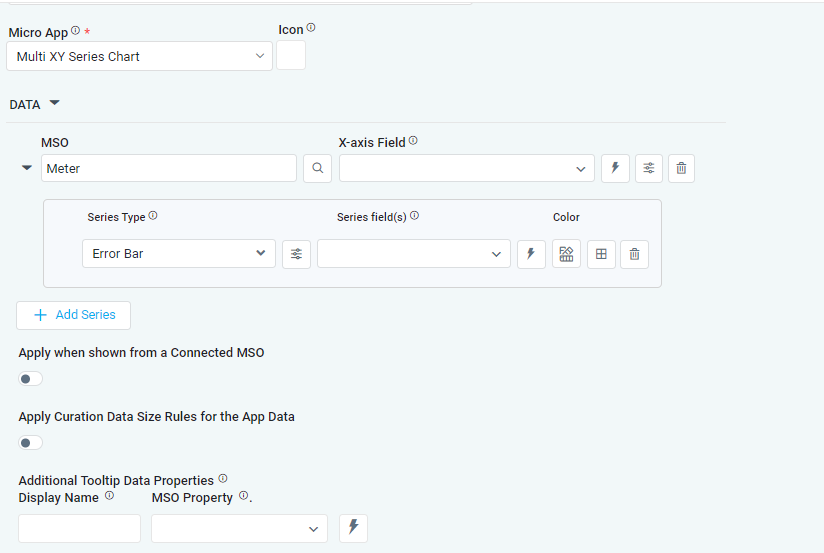Open Series Type settings sliders icon

[296, 254]
